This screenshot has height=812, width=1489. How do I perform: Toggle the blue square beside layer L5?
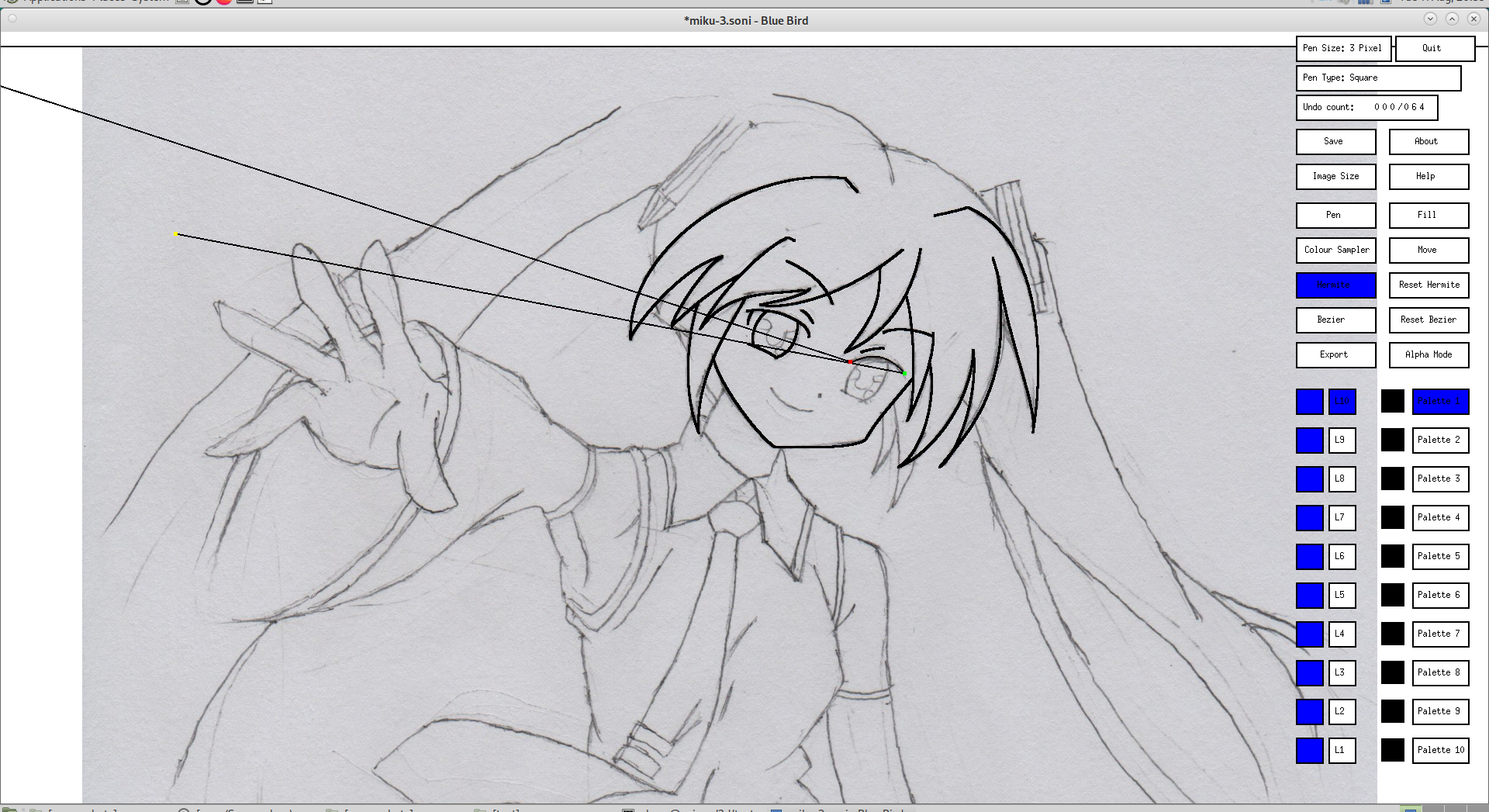(x=1310, y=596)
